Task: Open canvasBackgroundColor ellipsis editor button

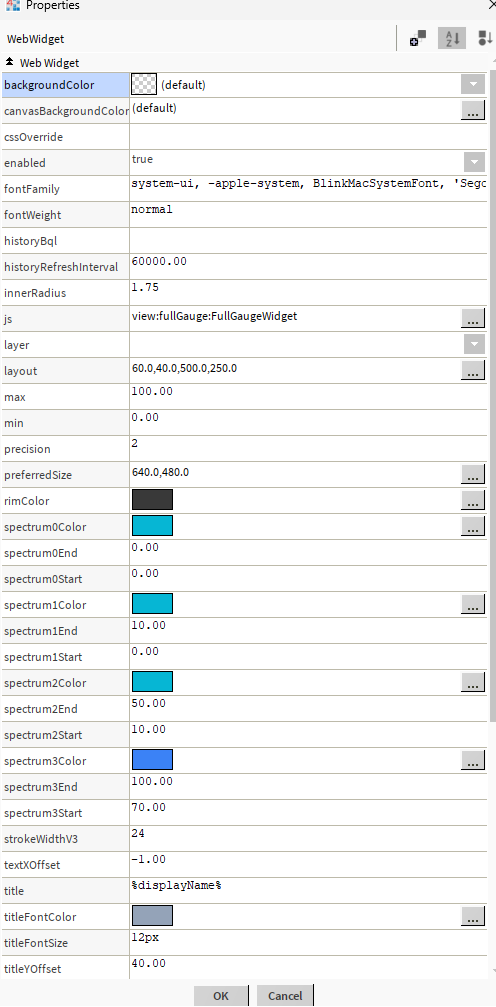Action: click(x=472, y=110)
